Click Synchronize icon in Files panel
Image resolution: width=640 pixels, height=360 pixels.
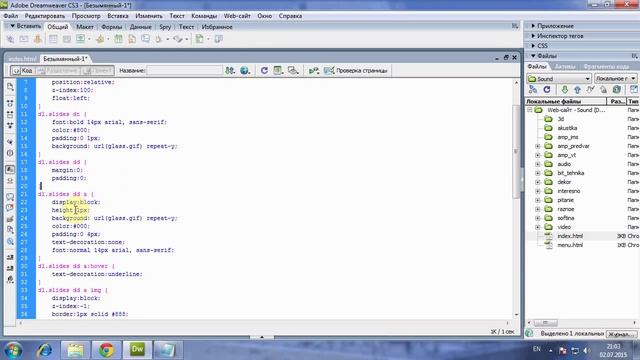point(617,89)
